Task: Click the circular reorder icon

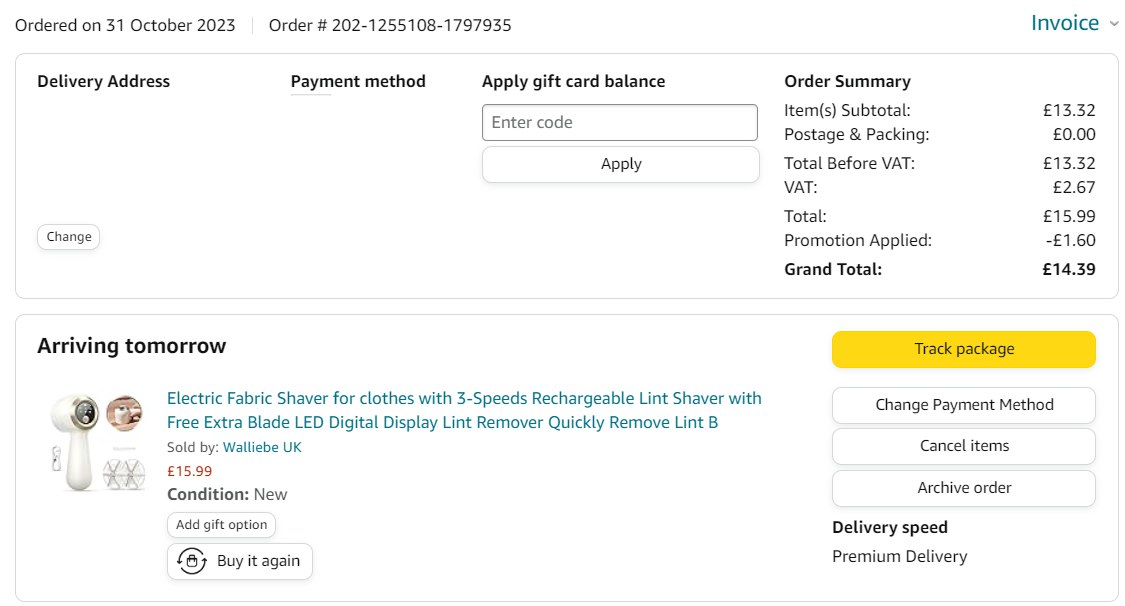Action: click(191, 561)
